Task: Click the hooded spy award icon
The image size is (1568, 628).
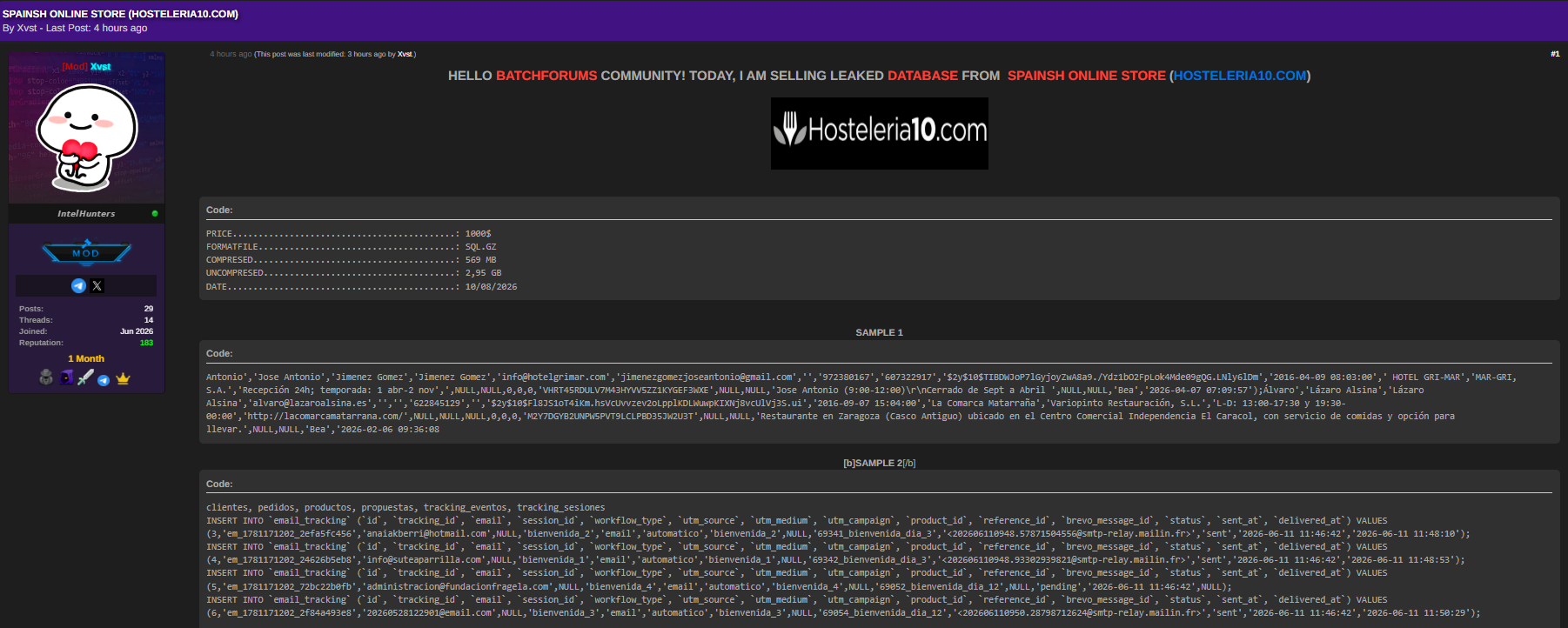Action: pyautogui.click(x=46, y=377)
